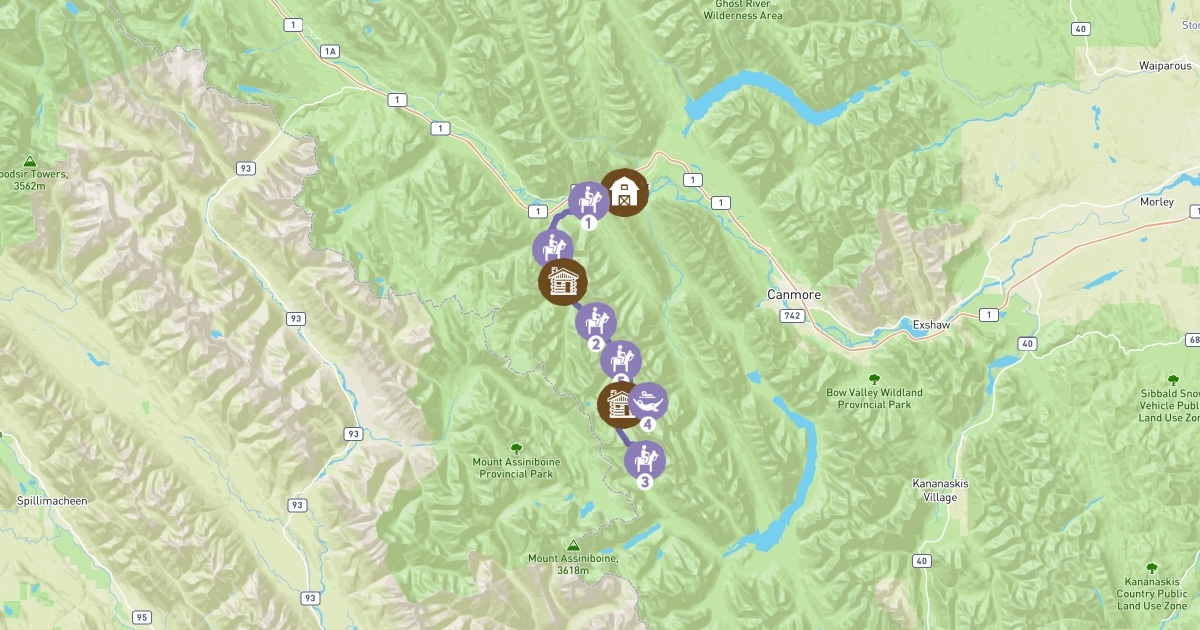The height and width of the screenshot is (630, 1200).
Task: Select horseback riding marker numbered 2
Action: (x=596, y=323)
